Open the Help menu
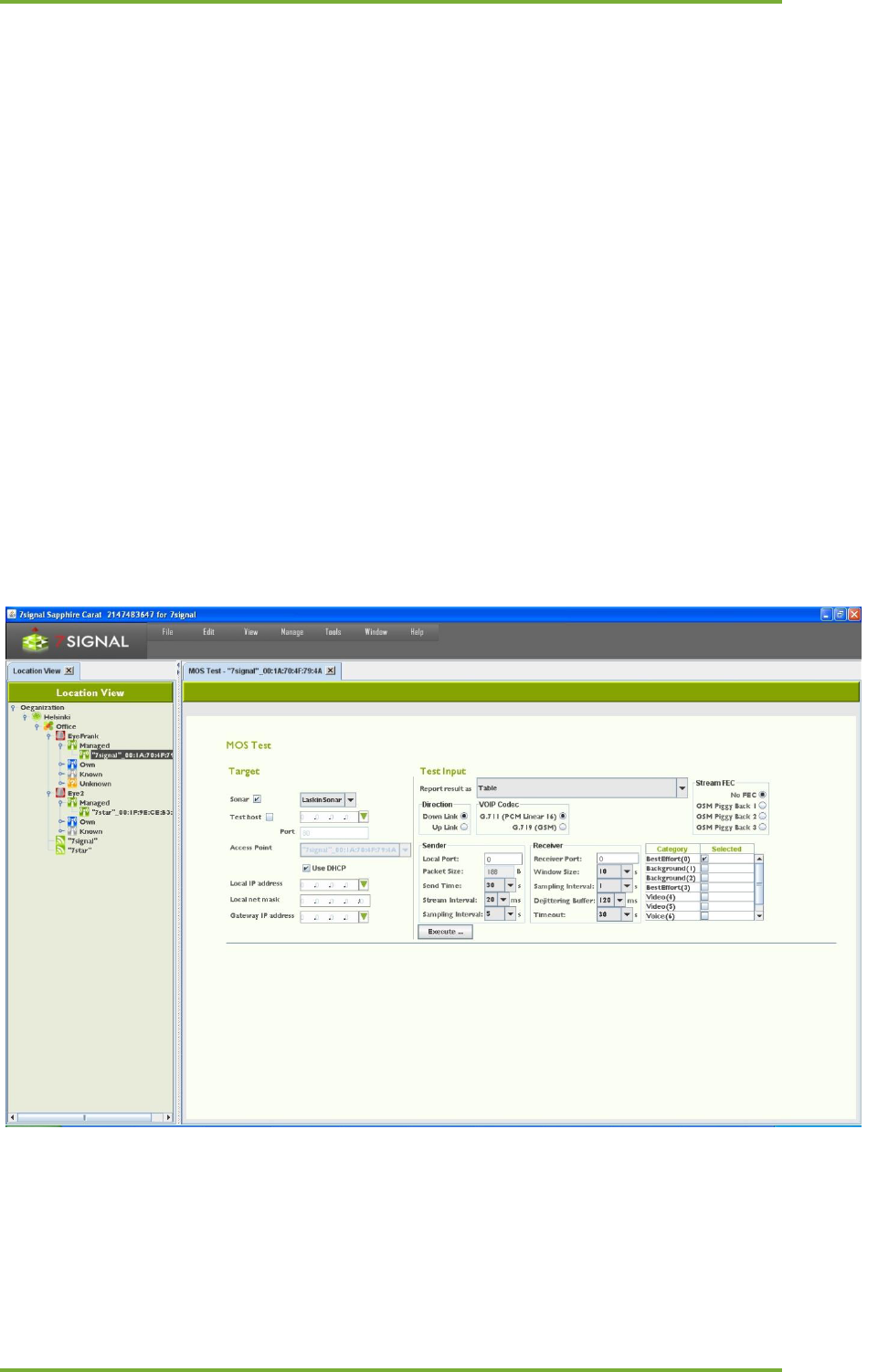This screenshot has width=878, height=1372. point(417,632)
